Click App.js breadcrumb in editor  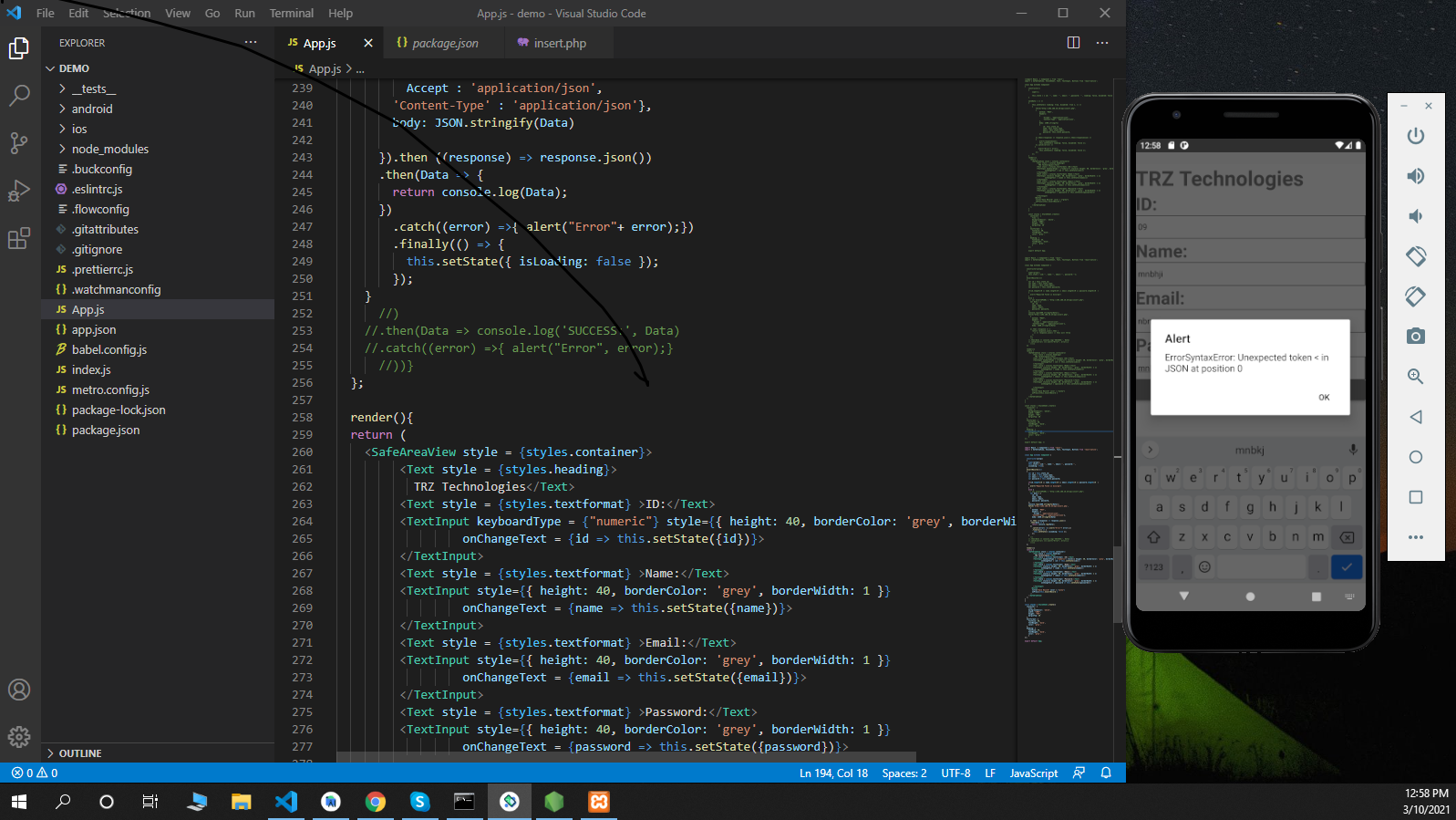point(325,68)
